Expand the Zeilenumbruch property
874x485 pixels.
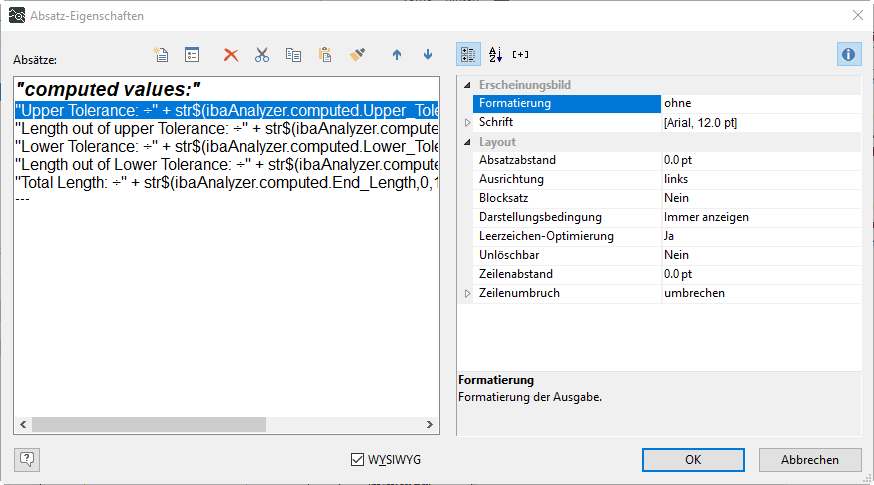click(x=467, y=293)
